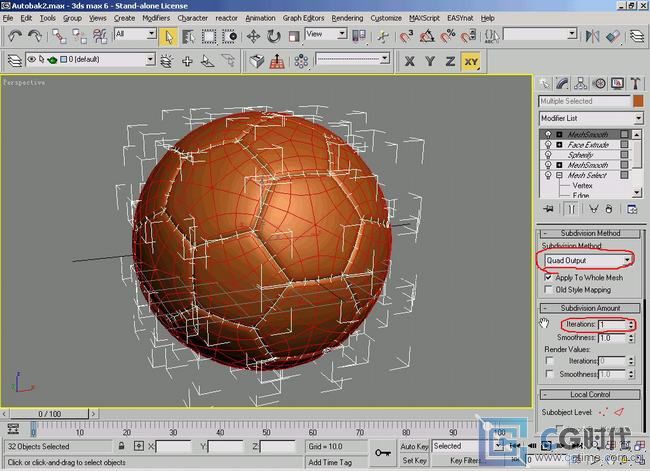Select the Rotate tool
The image size is (650, 471).
(274, 36)
